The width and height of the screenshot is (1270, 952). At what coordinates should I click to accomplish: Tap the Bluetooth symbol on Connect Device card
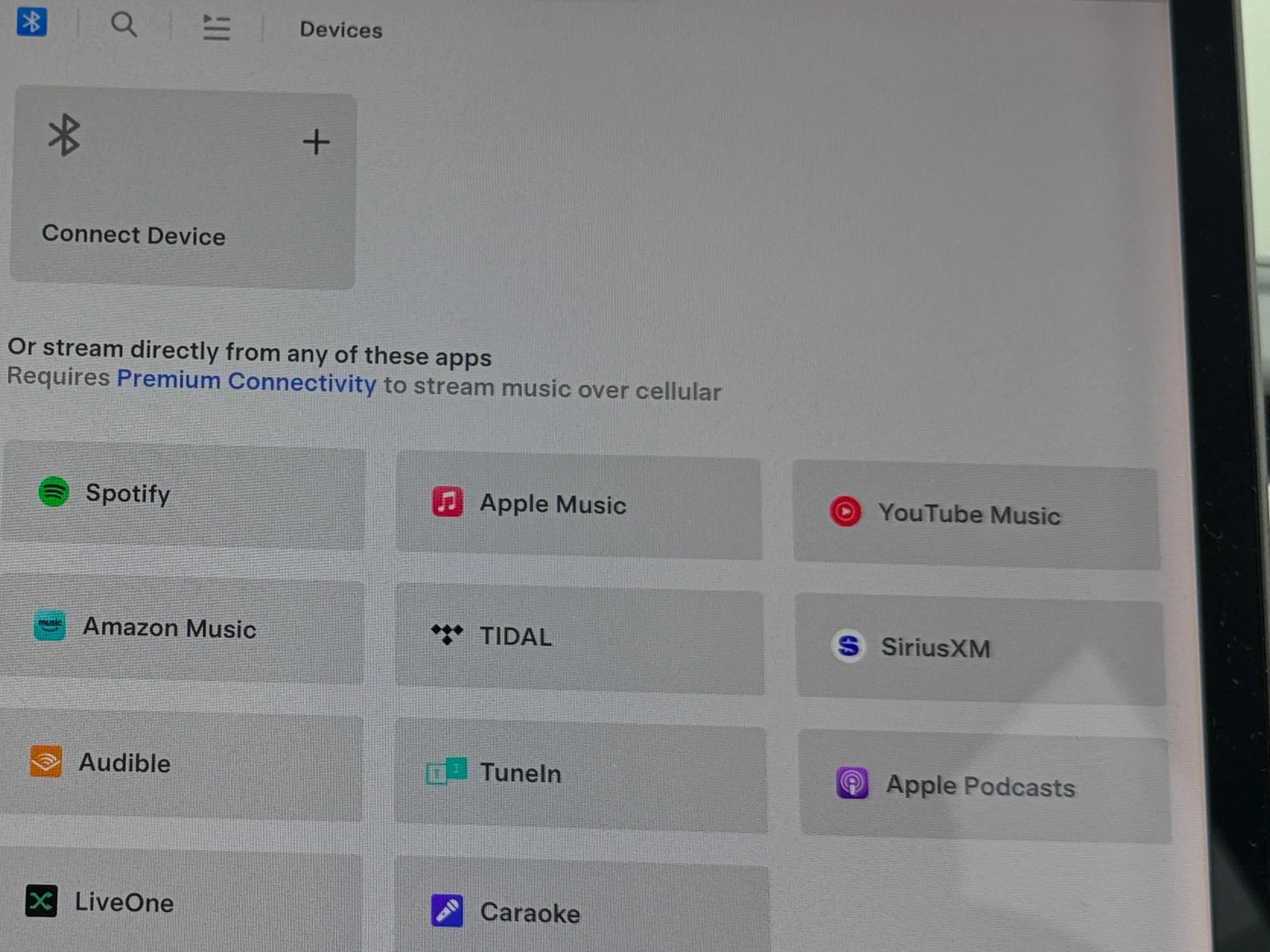[x=64, y=135]
